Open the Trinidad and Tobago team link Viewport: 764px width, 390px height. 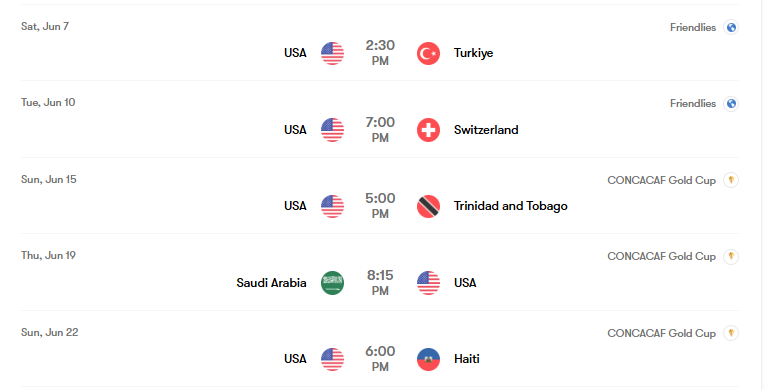pos(511,206)
